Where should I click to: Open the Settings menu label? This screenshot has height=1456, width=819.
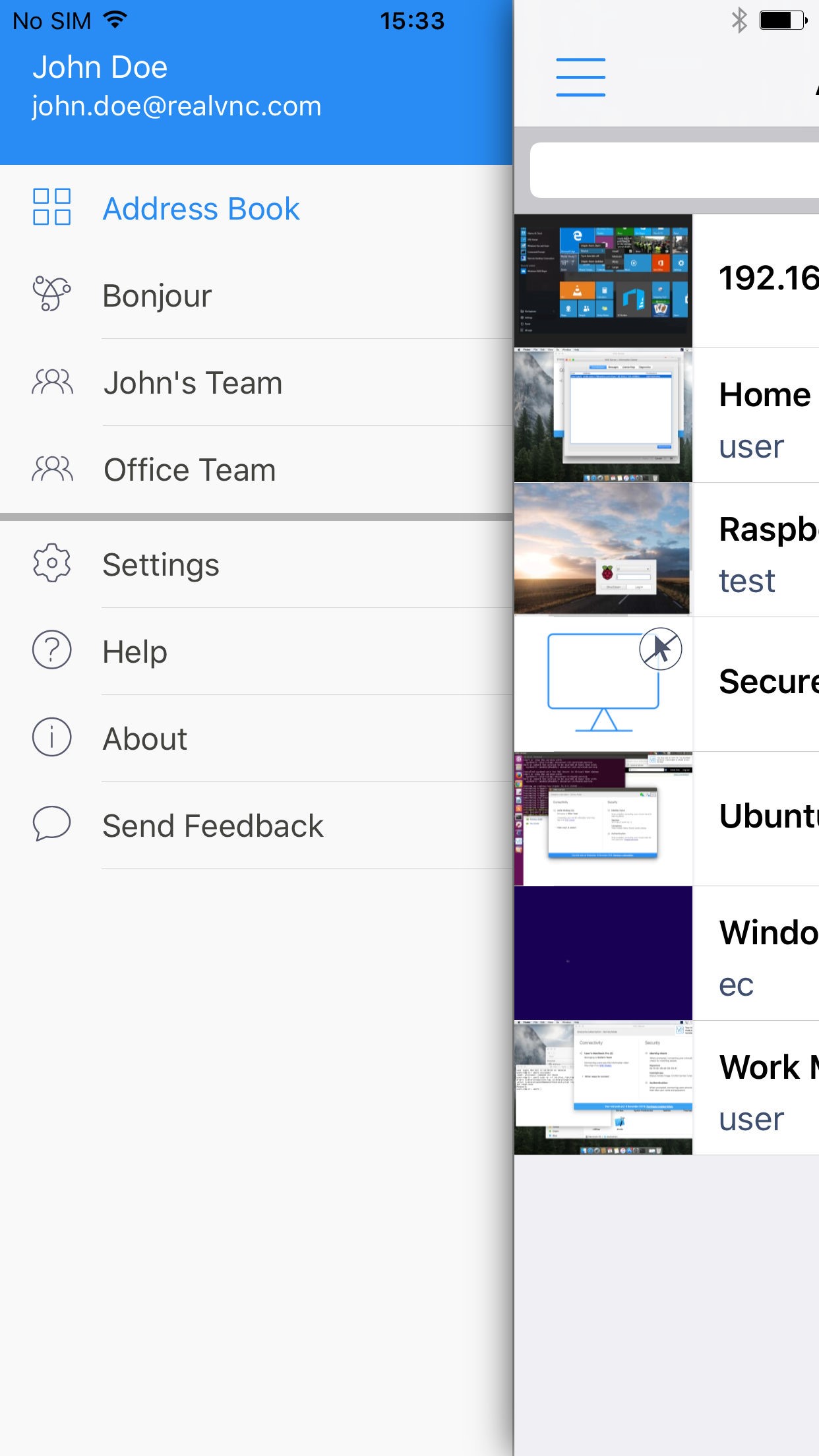click(161, 565)
